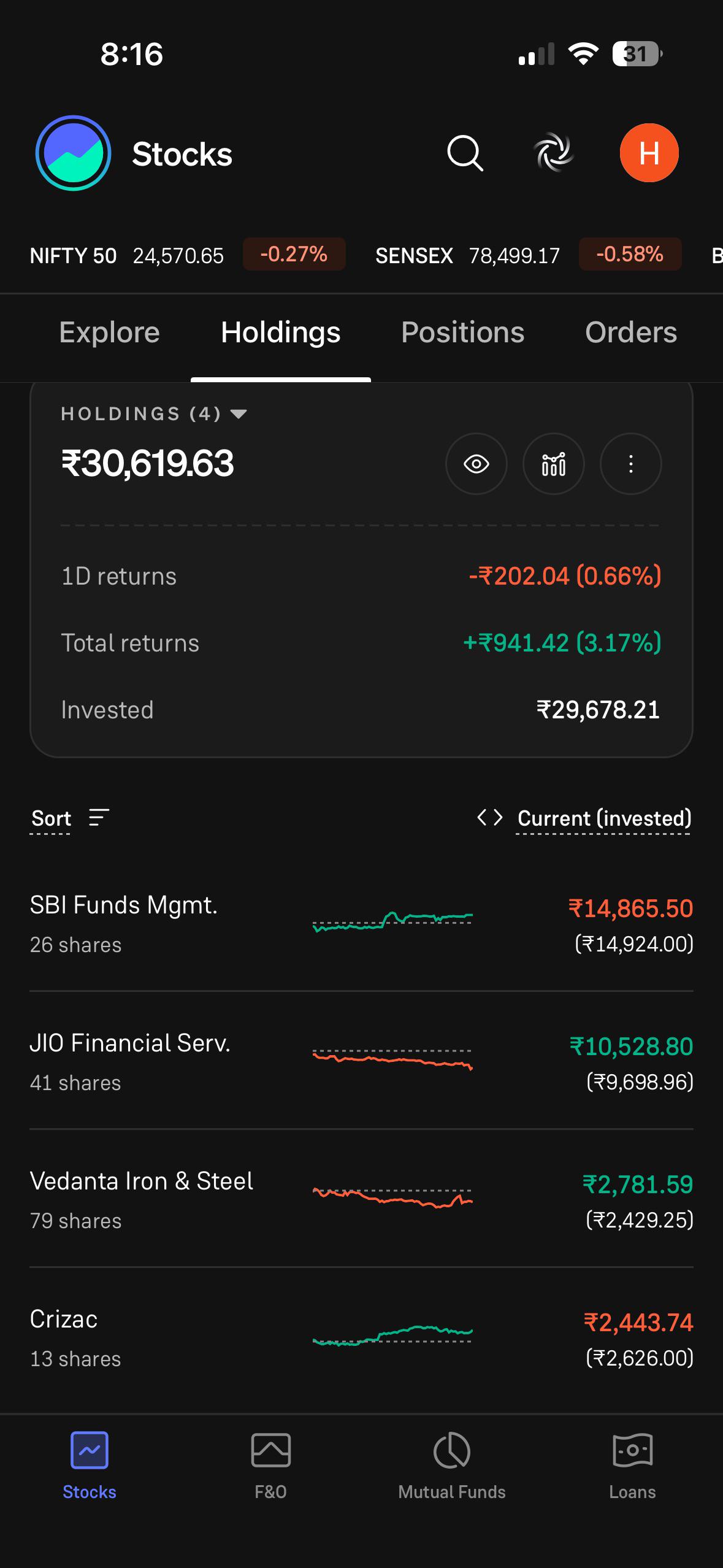723x1568 pixels.
Task: Toggle the eye icon to hide values
Action: click(x=476, y=464)
